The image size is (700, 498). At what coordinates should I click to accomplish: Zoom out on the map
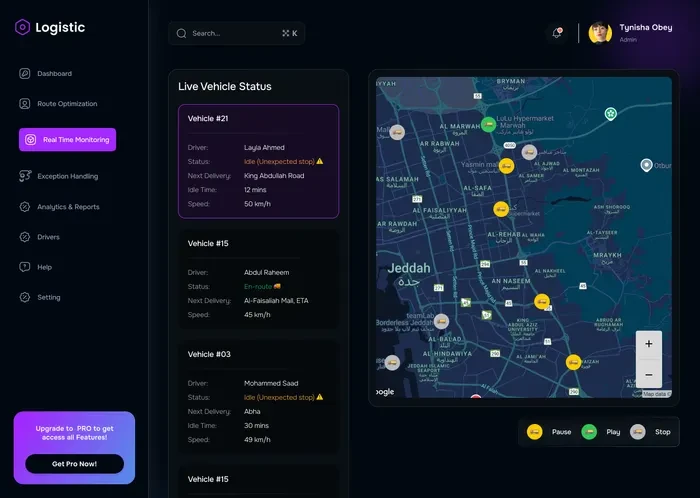click(x=649, y=374)
